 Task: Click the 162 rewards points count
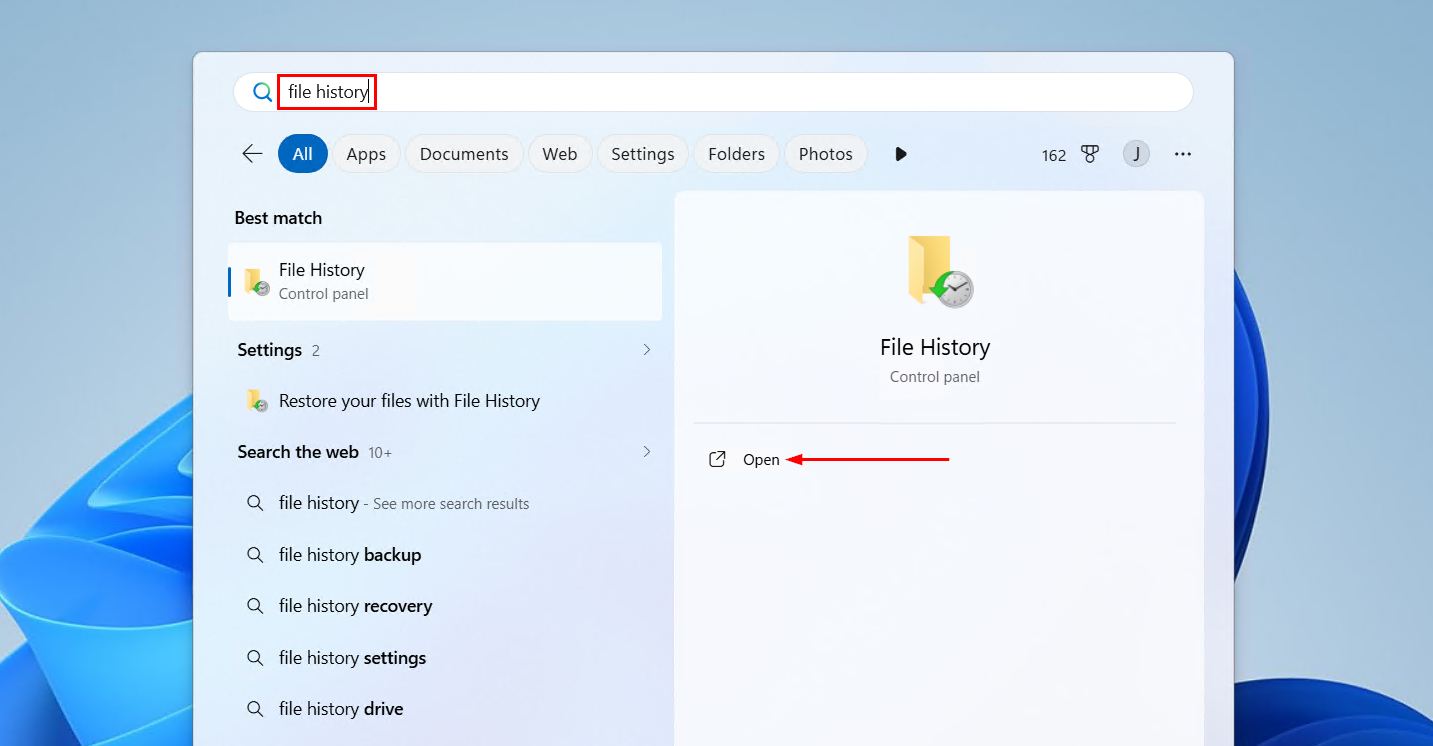pos(1054,155)
